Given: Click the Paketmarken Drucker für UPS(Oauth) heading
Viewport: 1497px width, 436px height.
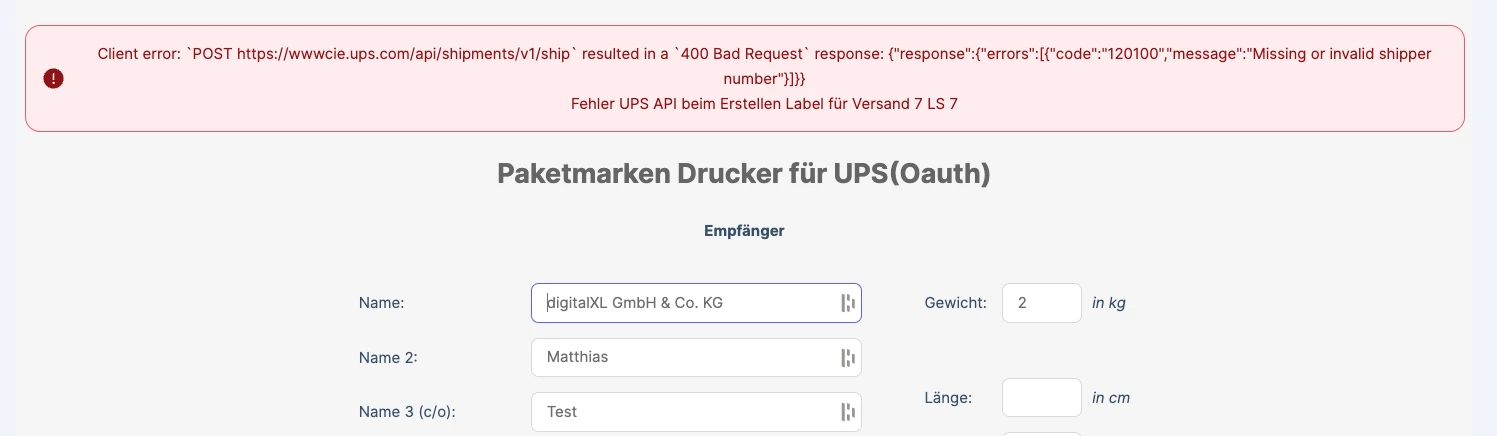Looking at the screenshot, I should tap(744, 174).
